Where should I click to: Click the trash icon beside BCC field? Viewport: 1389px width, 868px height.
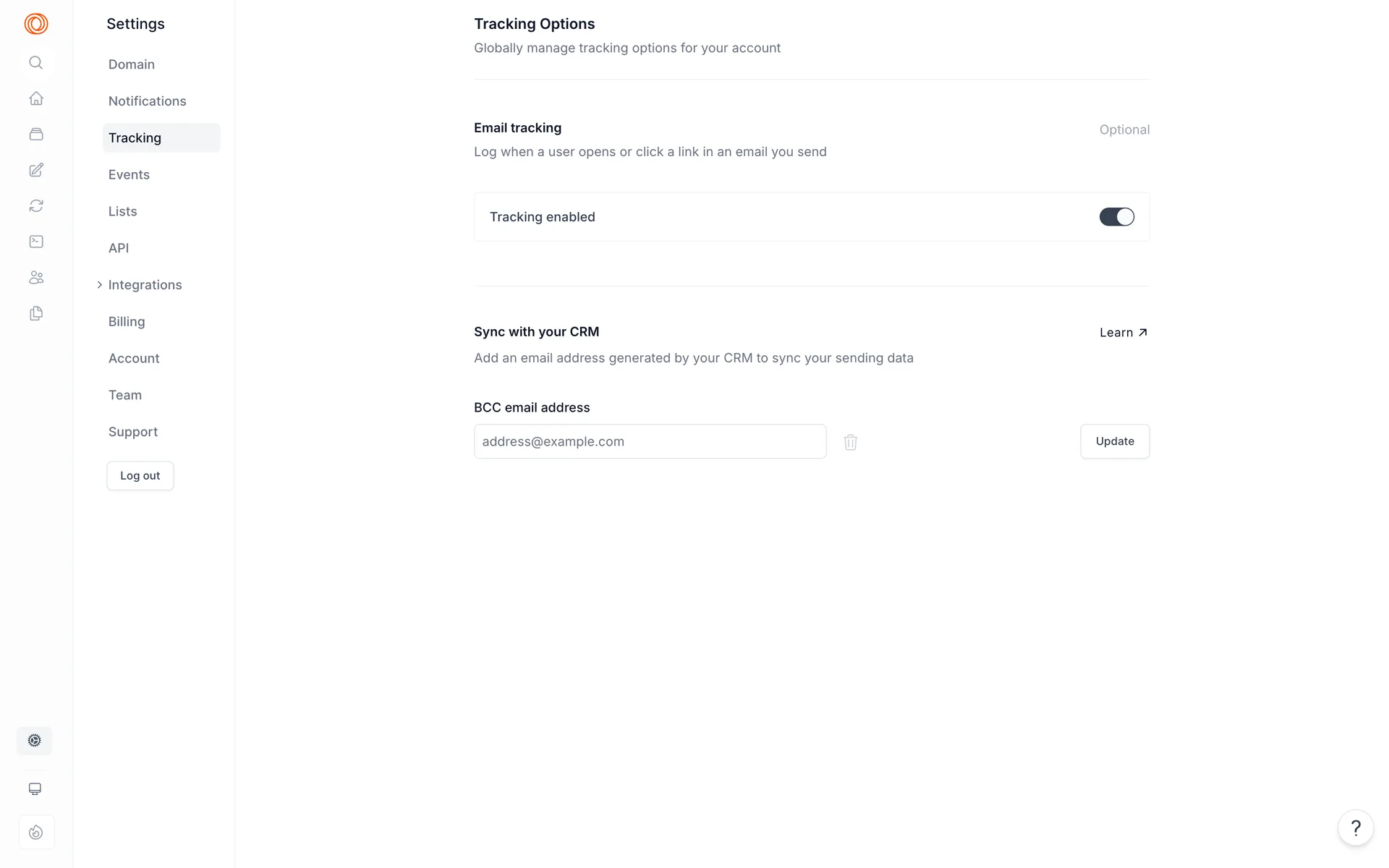click(851, 442)
